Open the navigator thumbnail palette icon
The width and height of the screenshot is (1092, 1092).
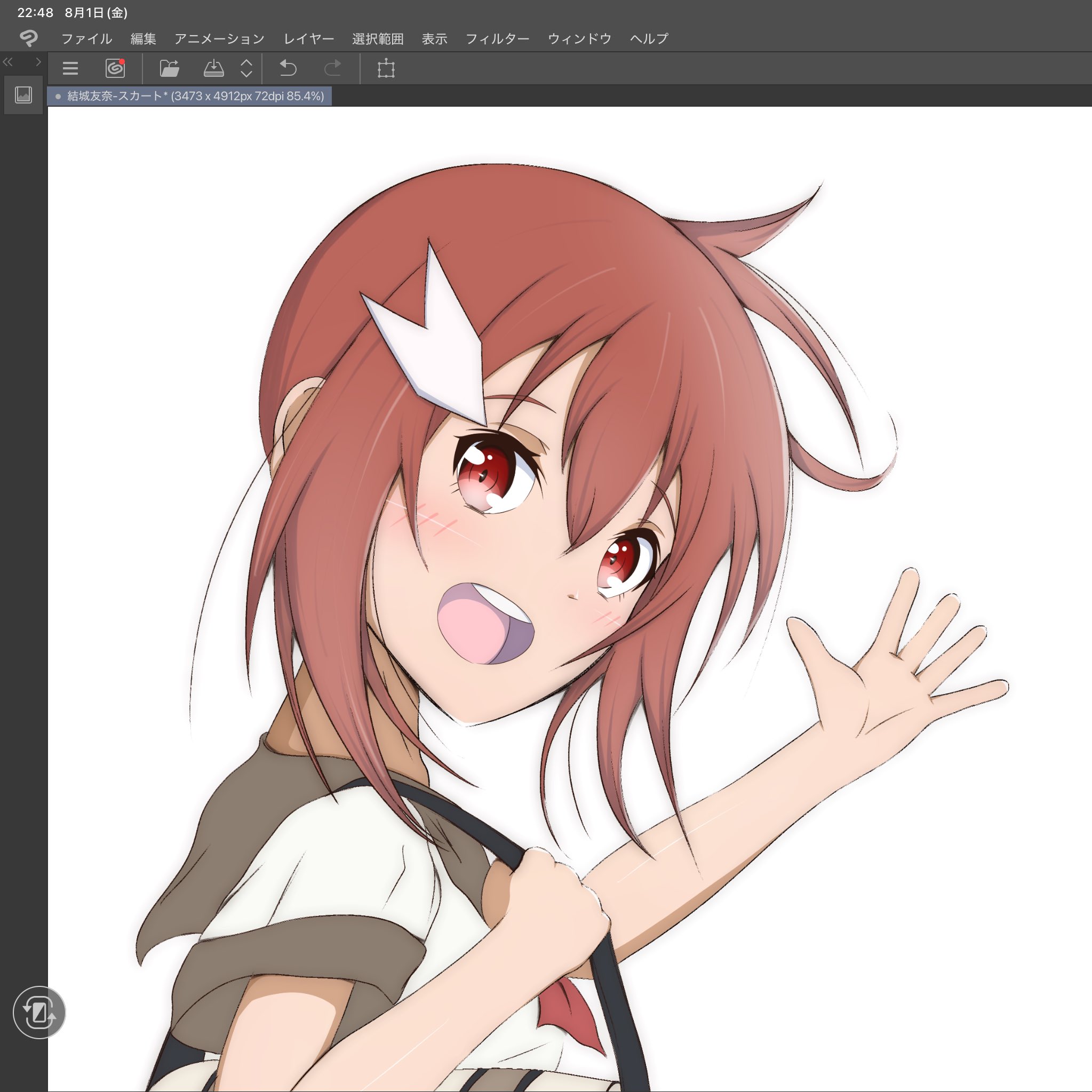point(23,95)
